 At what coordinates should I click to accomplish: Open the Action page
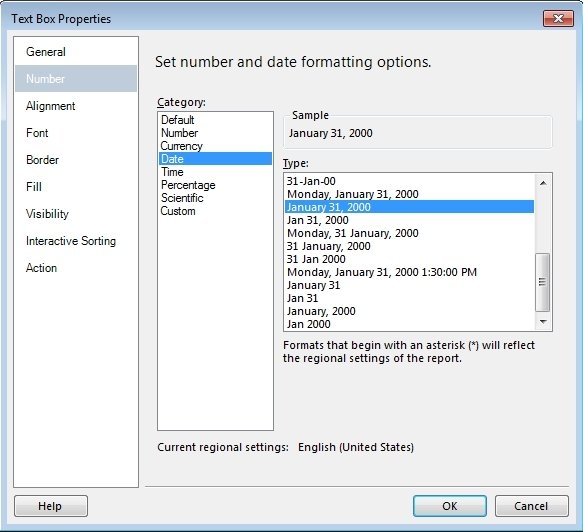[76, 268]
